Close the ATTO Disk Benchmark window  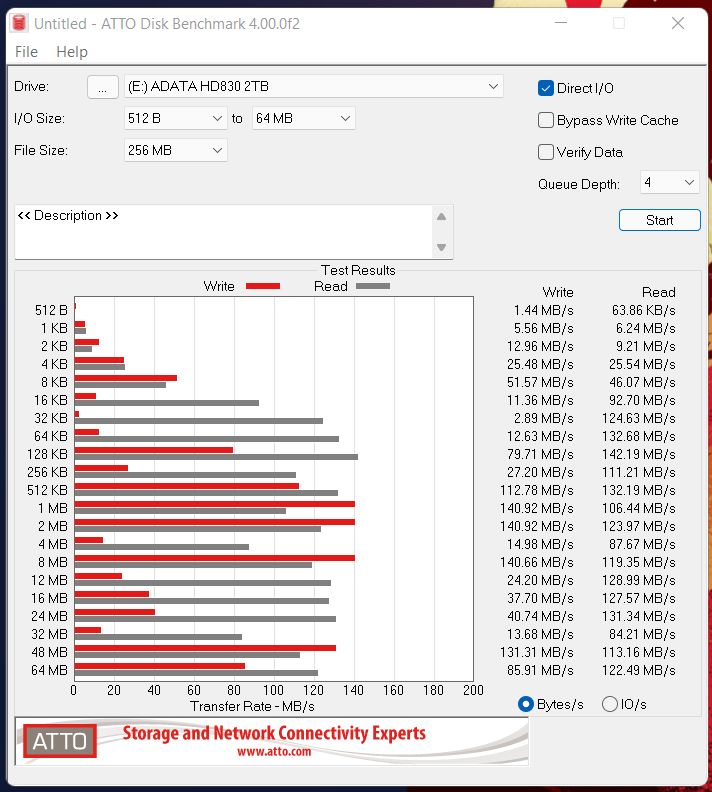pyautogui.click(x=678, y=23)
